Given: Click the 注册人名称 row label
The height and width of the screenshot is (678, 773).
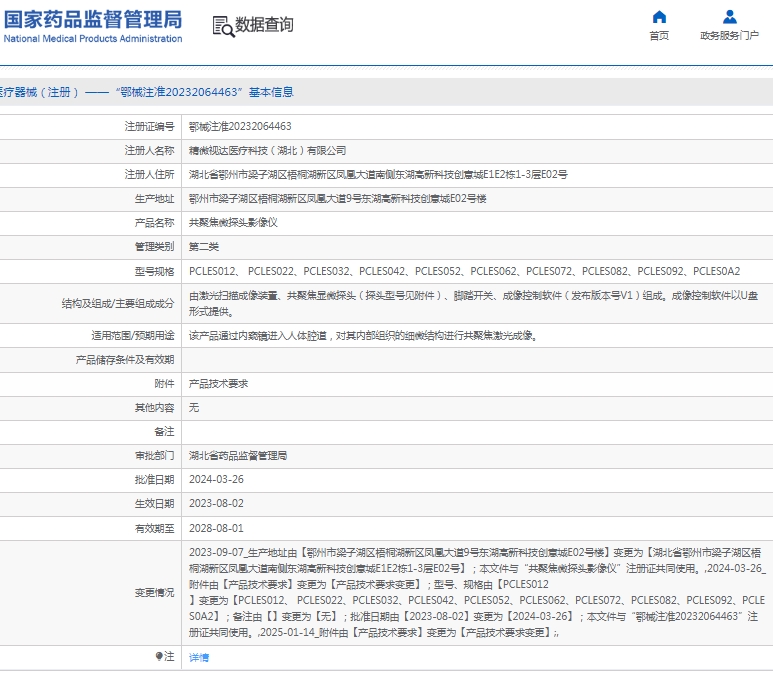Looking at the screenshot, I should [x=149, y=151].
